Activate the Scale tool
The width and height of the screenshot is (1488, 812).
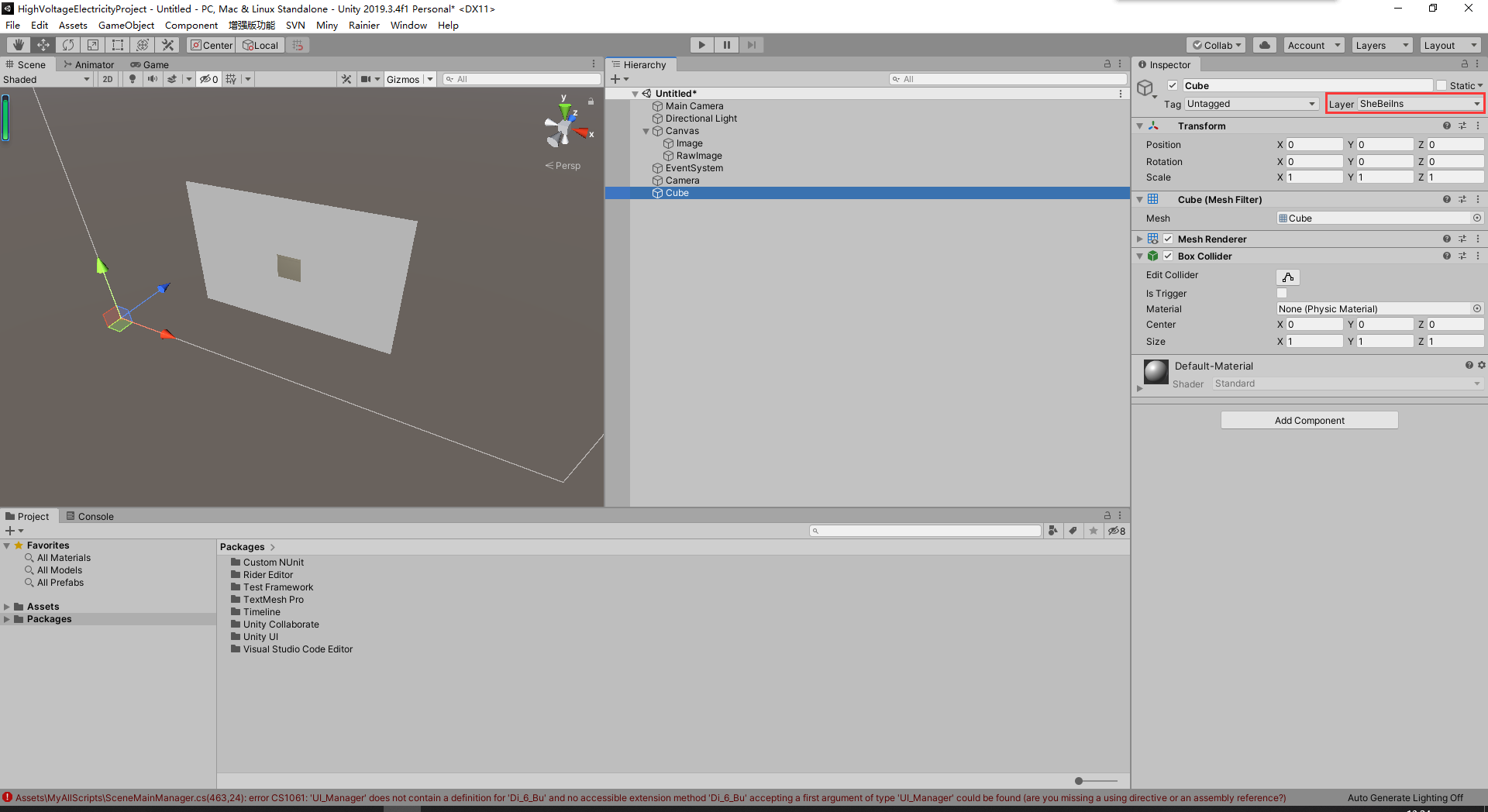tap(93, 44)
